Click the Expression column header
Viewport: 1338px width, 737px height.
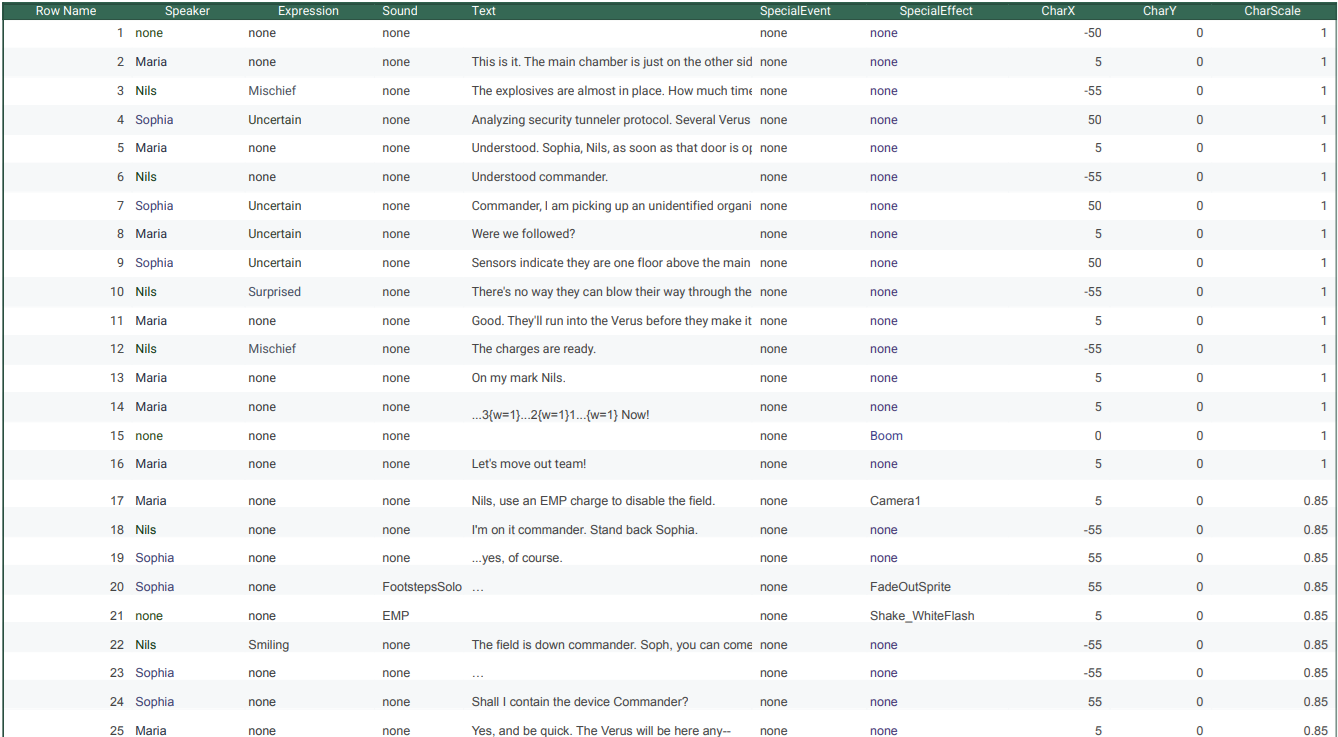point(308,11)
